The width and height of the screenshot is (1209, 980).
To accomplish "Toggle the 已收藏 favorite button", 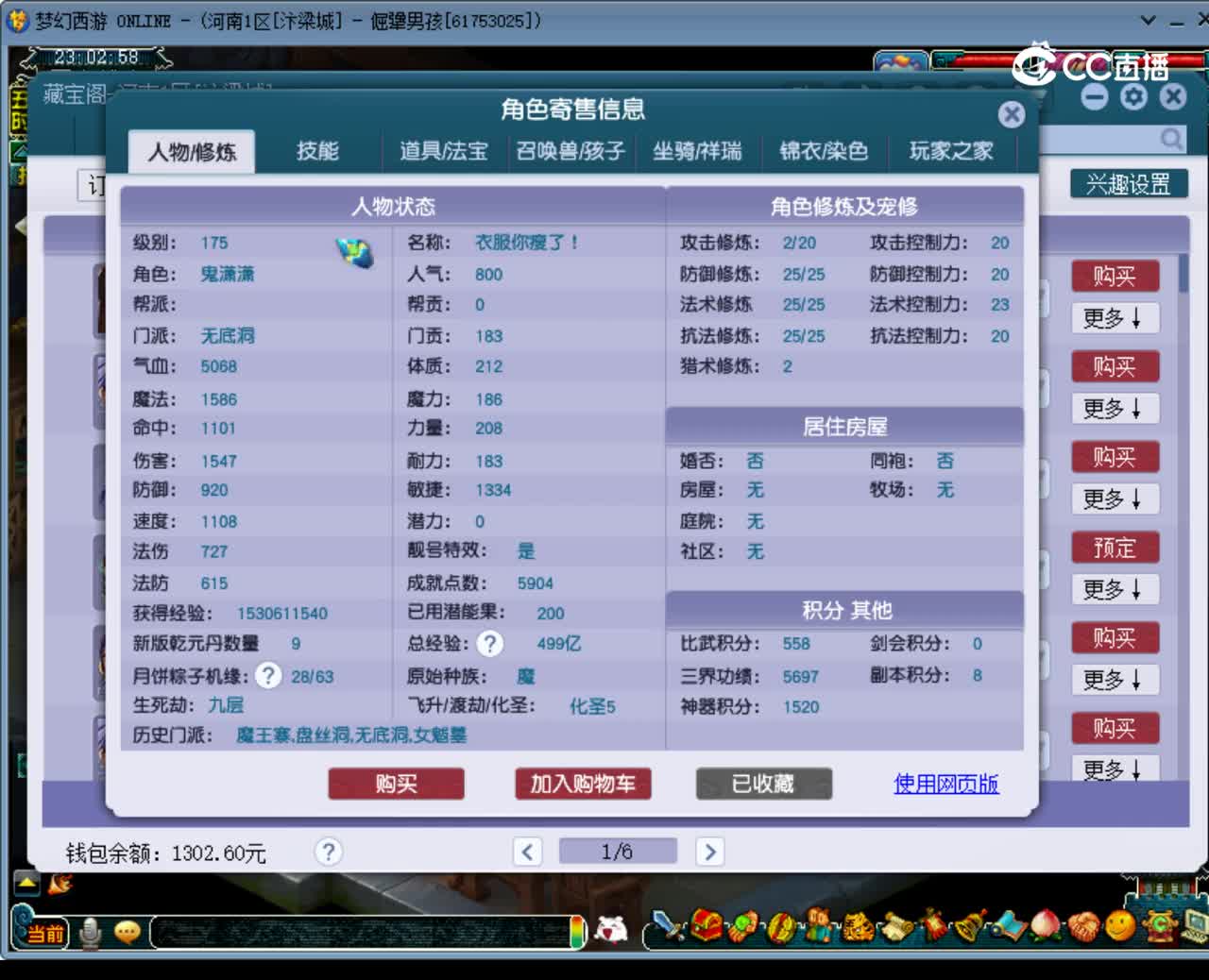I will 763,784.
